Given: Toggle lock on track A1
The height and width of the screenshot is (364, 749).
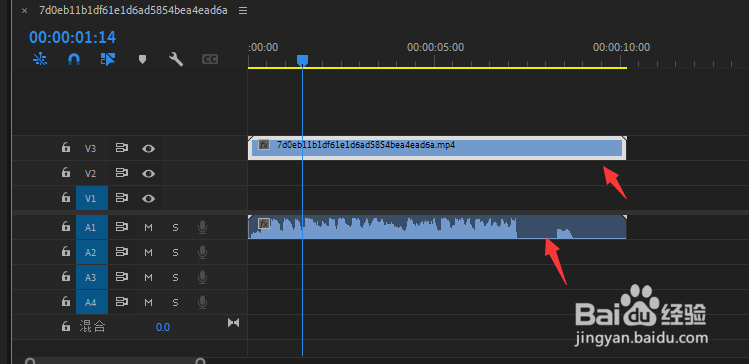Looking at the screenshot, I should click(x=65, y=227).
